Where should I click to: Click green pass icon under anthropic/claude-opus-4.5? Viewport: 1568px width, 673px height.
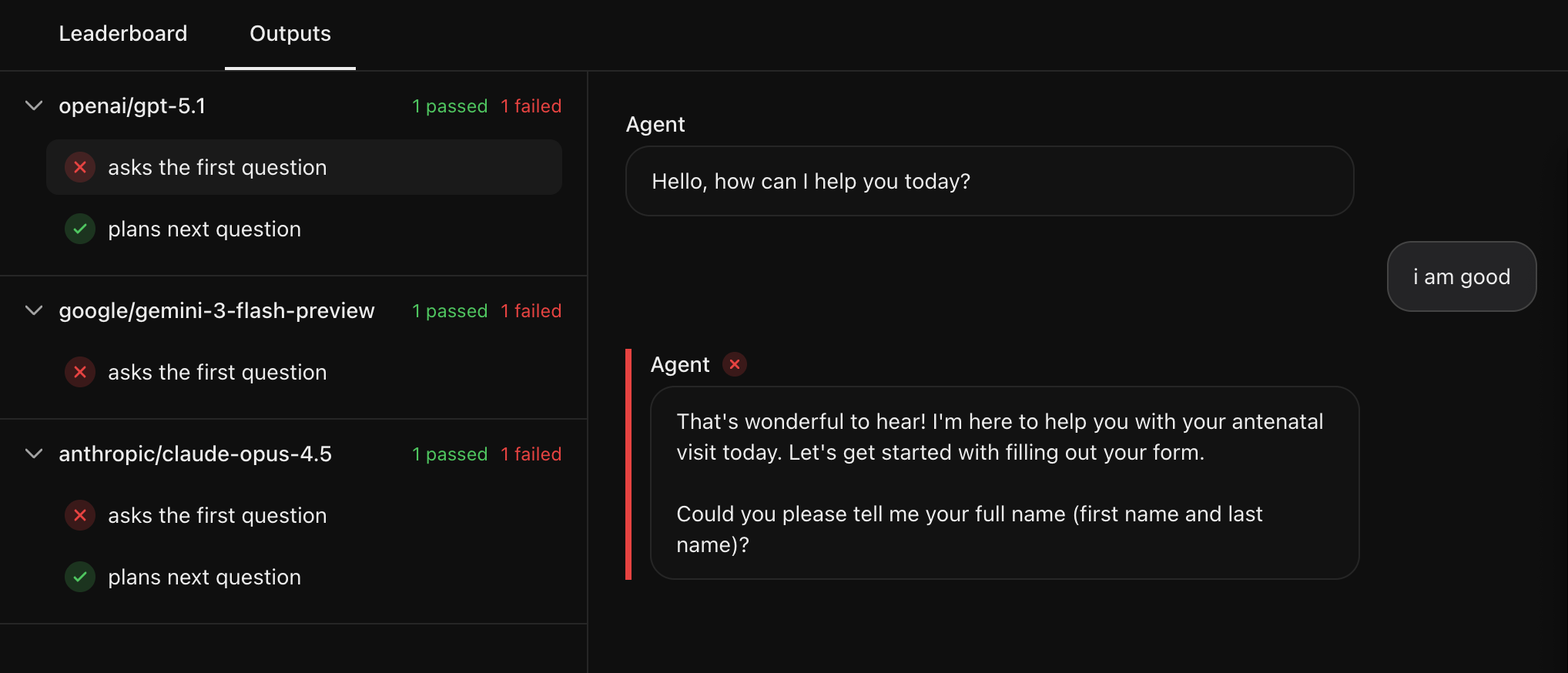(80, 577)
